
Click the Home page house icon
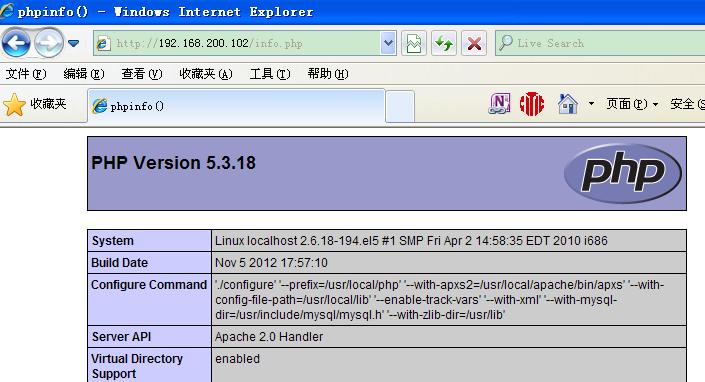point(567,104)
